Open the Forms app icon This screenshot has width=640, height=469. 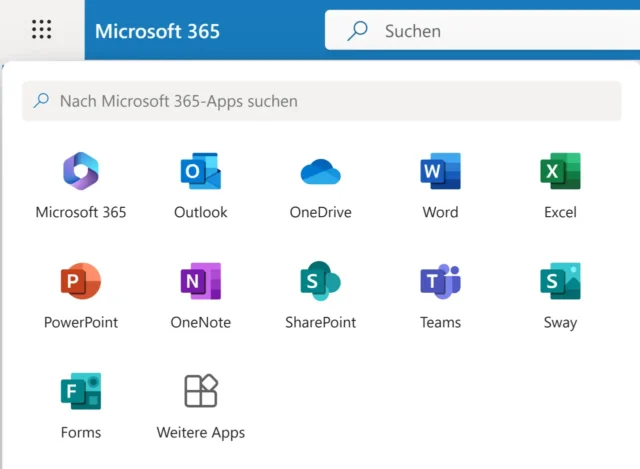click(81, 392)
